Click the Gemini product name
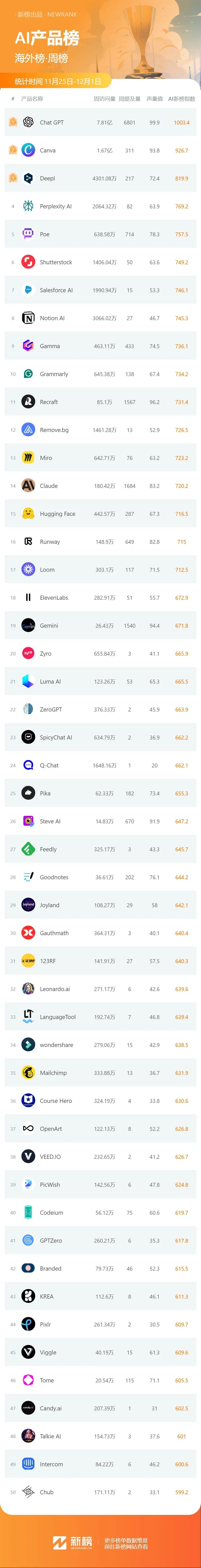Screen dimensions: 201x1568 pos(49,626)
